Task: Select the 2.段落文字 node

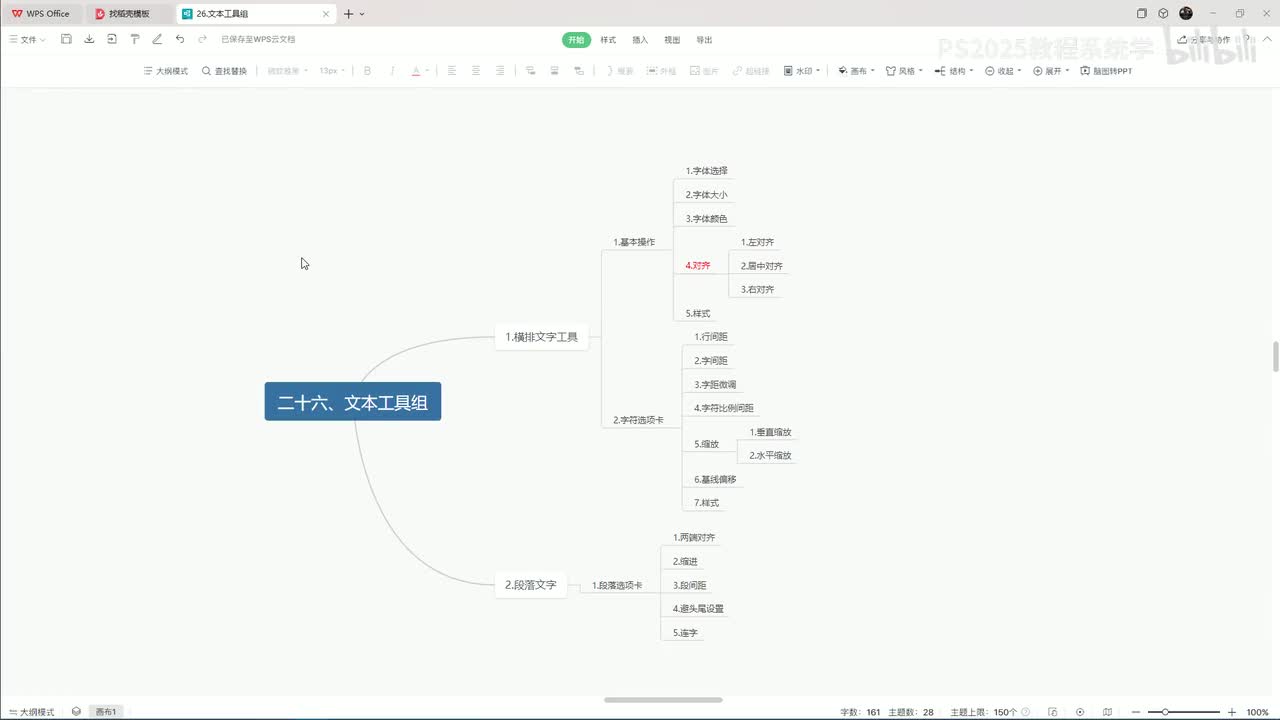Action: pos(531,585)
